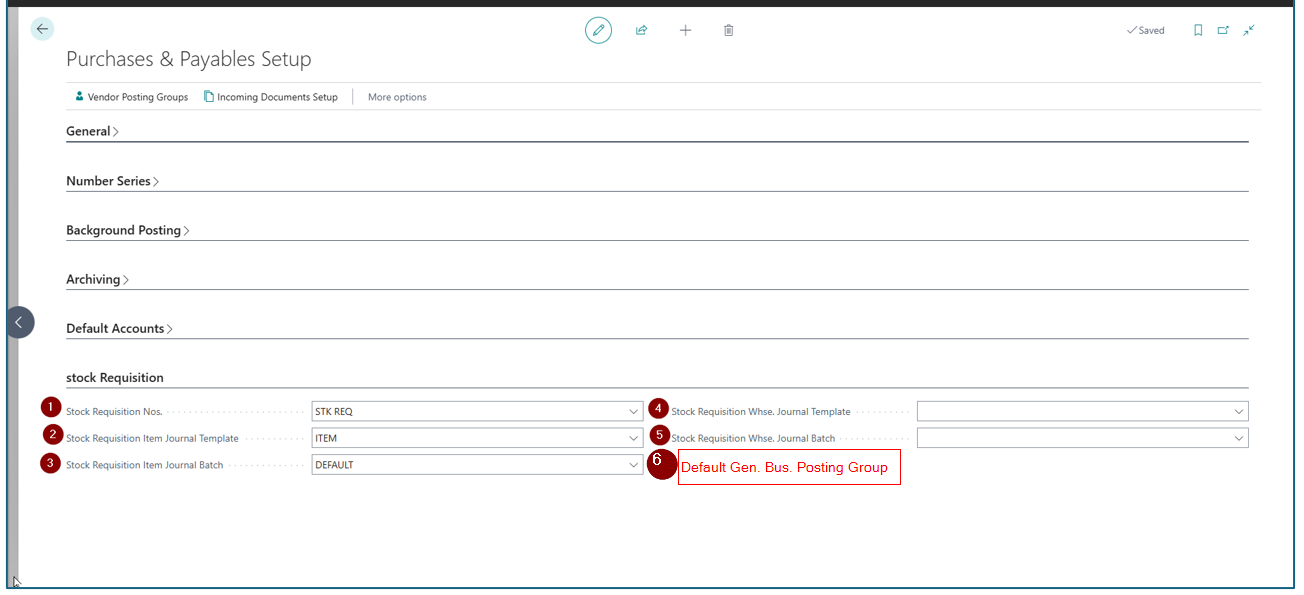Viewport: 1304px width, 595px height.
Task: Click the plus new record icon
Action: tap(685, 30)
